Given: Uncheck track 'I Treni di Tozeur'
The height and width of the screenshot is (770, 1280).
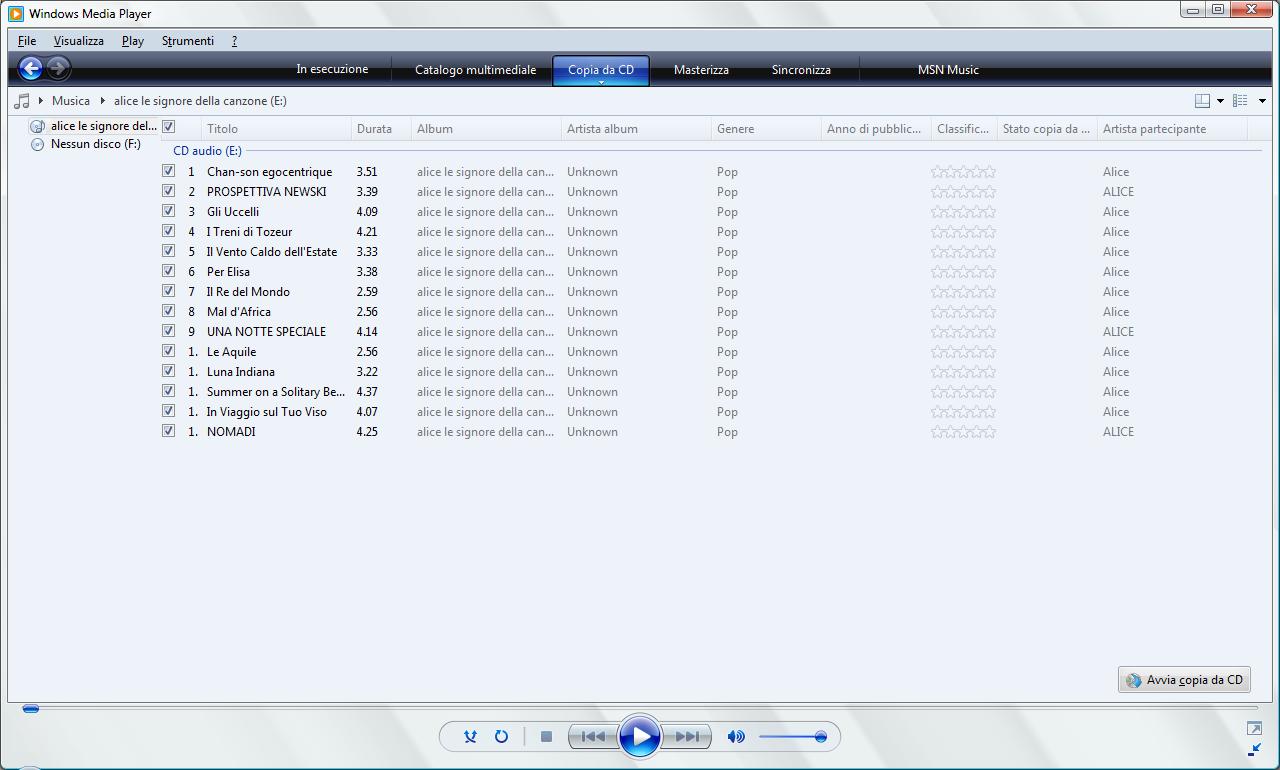Looking at the screenshot, I should click(168, 231).
